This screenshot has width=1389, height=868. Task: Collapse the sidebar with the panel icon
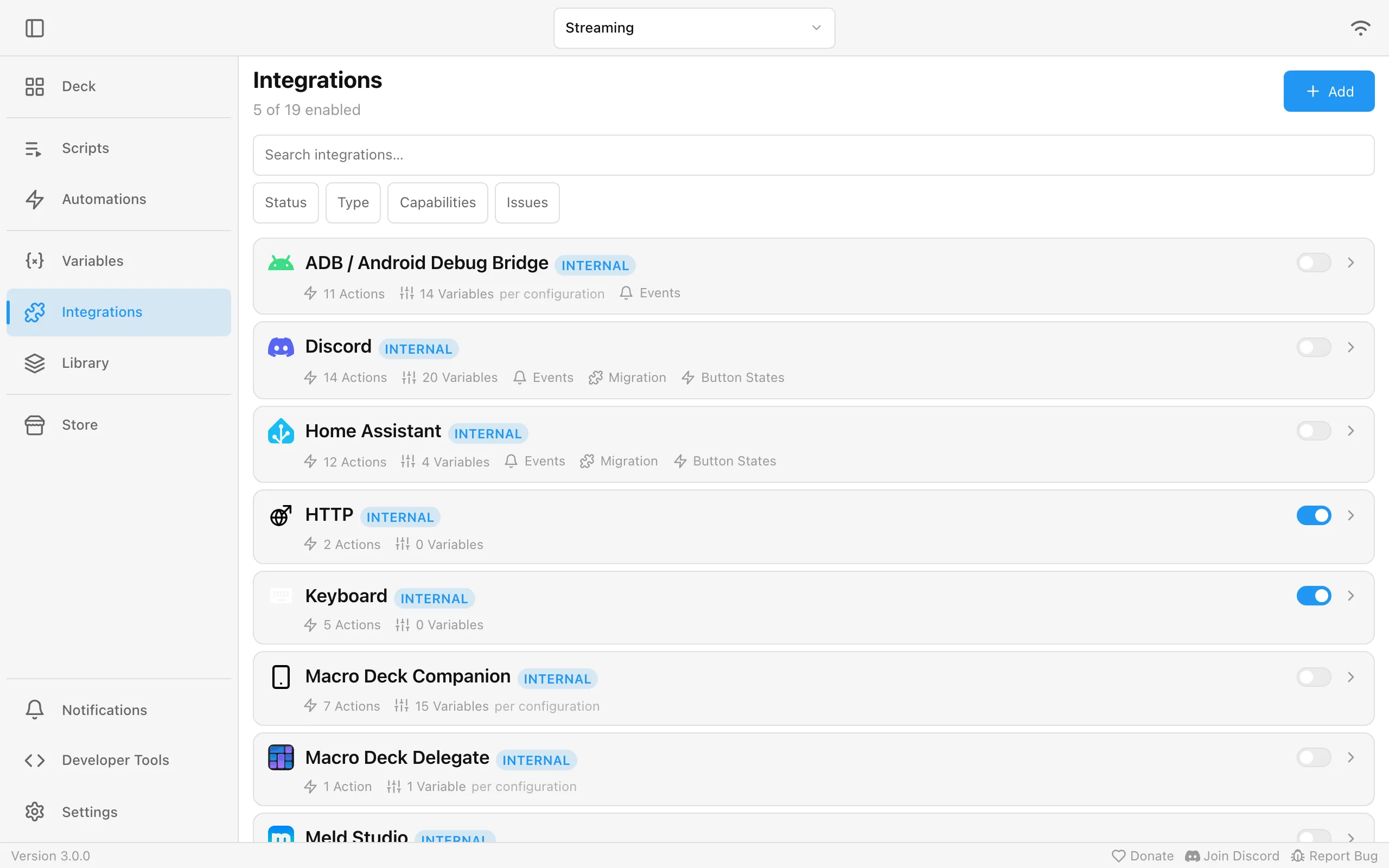click(x=34, y=28)
